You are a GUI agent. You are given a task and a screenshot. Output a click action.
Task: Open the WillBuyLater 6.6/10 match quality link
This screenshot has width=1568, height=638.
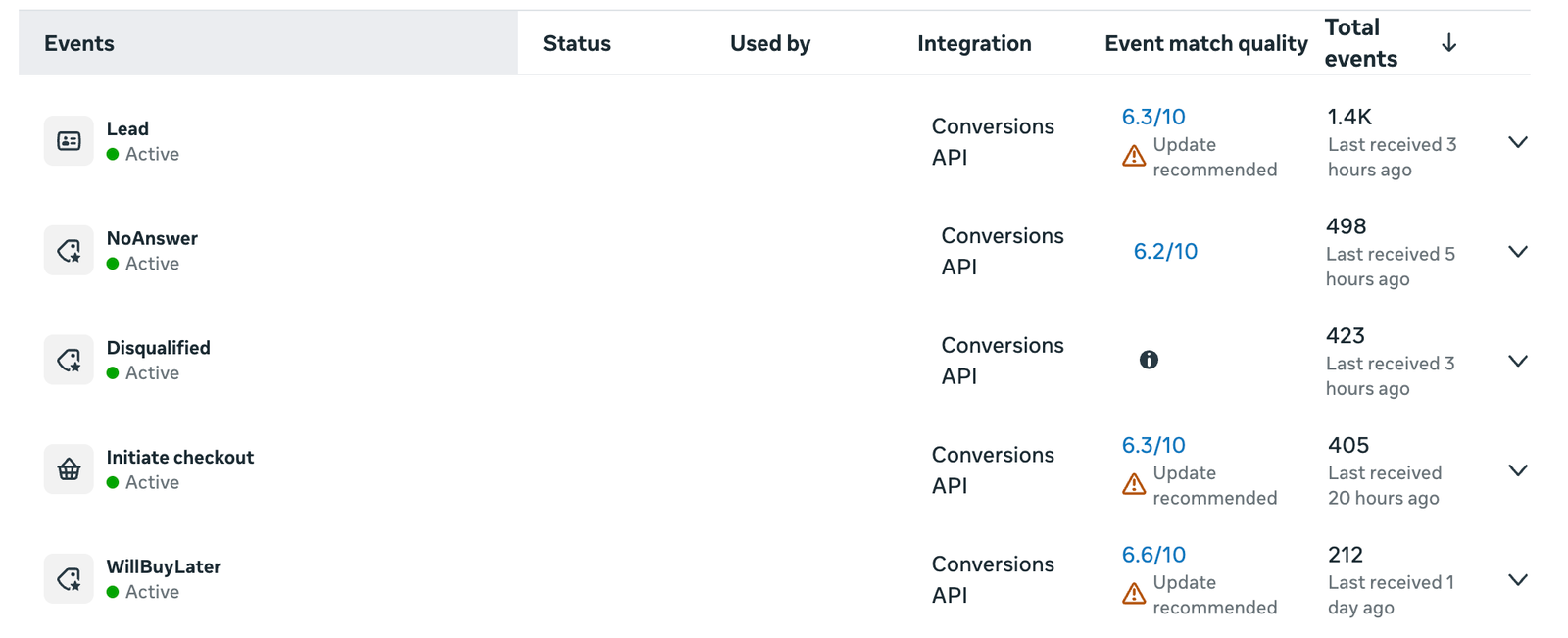pyautogui.click(x=1153, y=555)
